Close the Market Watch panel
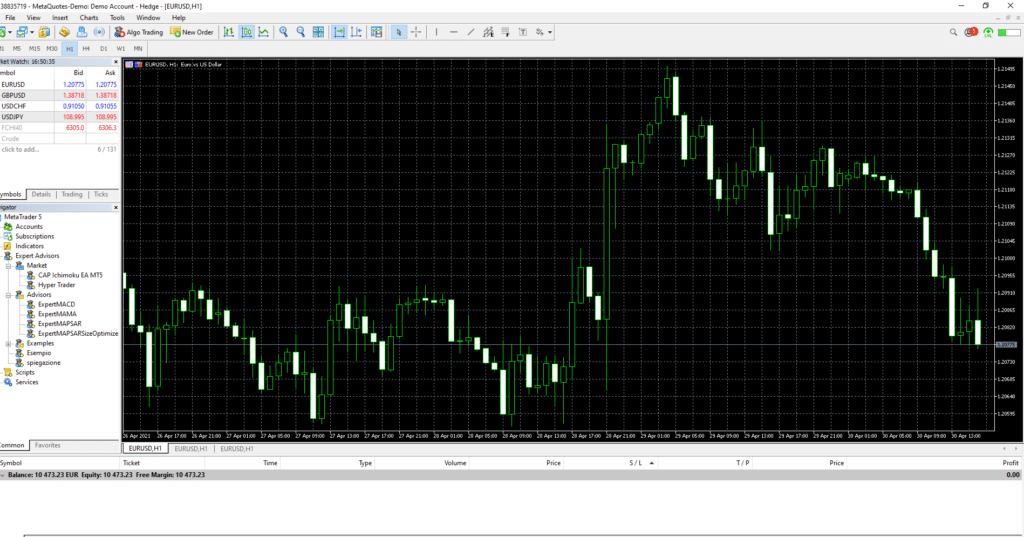Image resolution: width=1024 pixels, height=537 pixels. 116,62
